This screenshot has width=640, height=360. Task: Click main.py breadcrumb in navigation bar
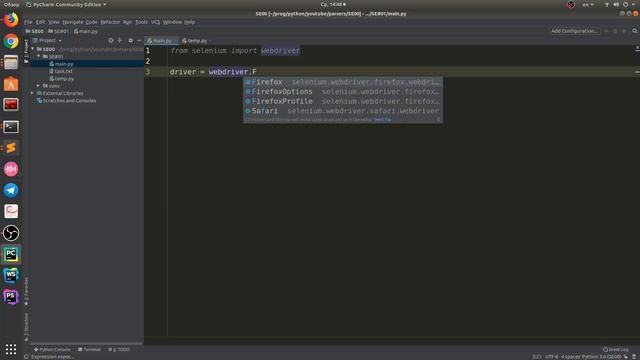click(86, 31)
